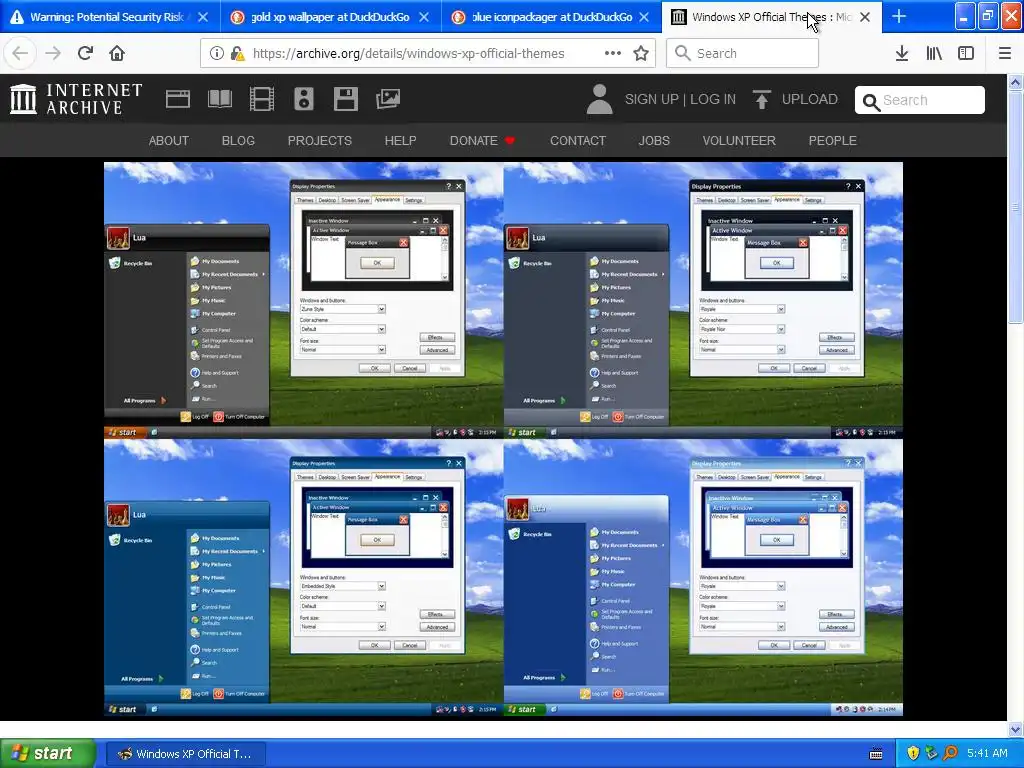Toggle the Firefox sidebar view
Viewport: 1024px width, 768px height.
coord(966,53)
